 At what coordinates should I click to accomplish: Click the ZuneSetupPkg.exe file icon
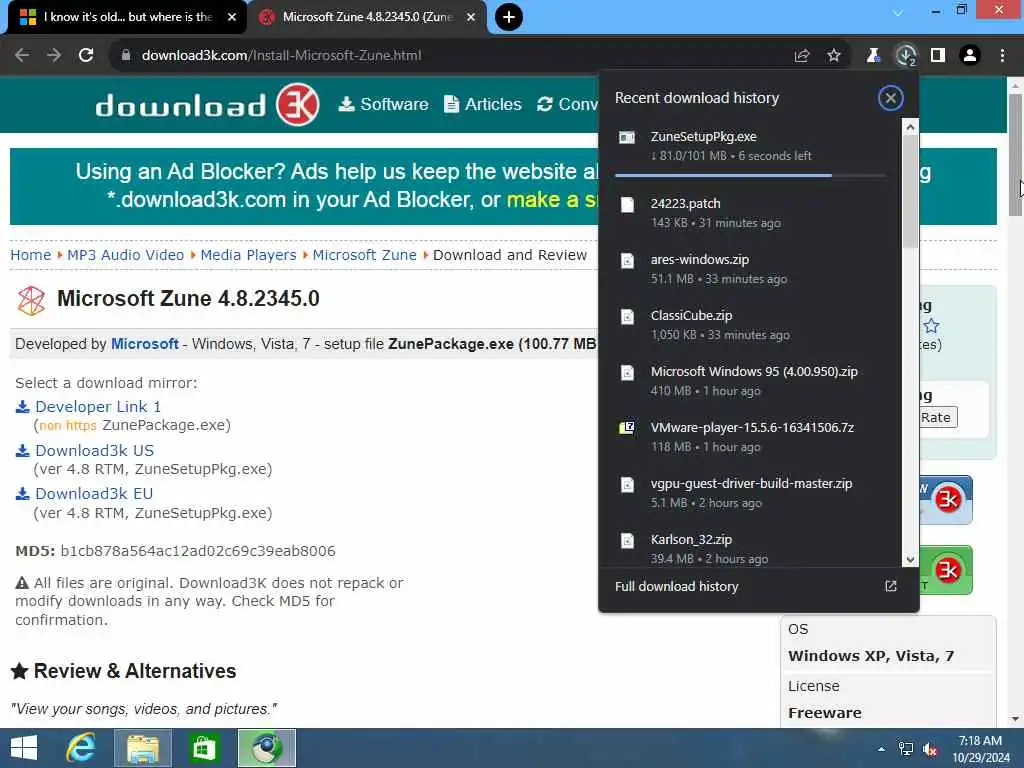pyautogui.click(x=627, y=137)
